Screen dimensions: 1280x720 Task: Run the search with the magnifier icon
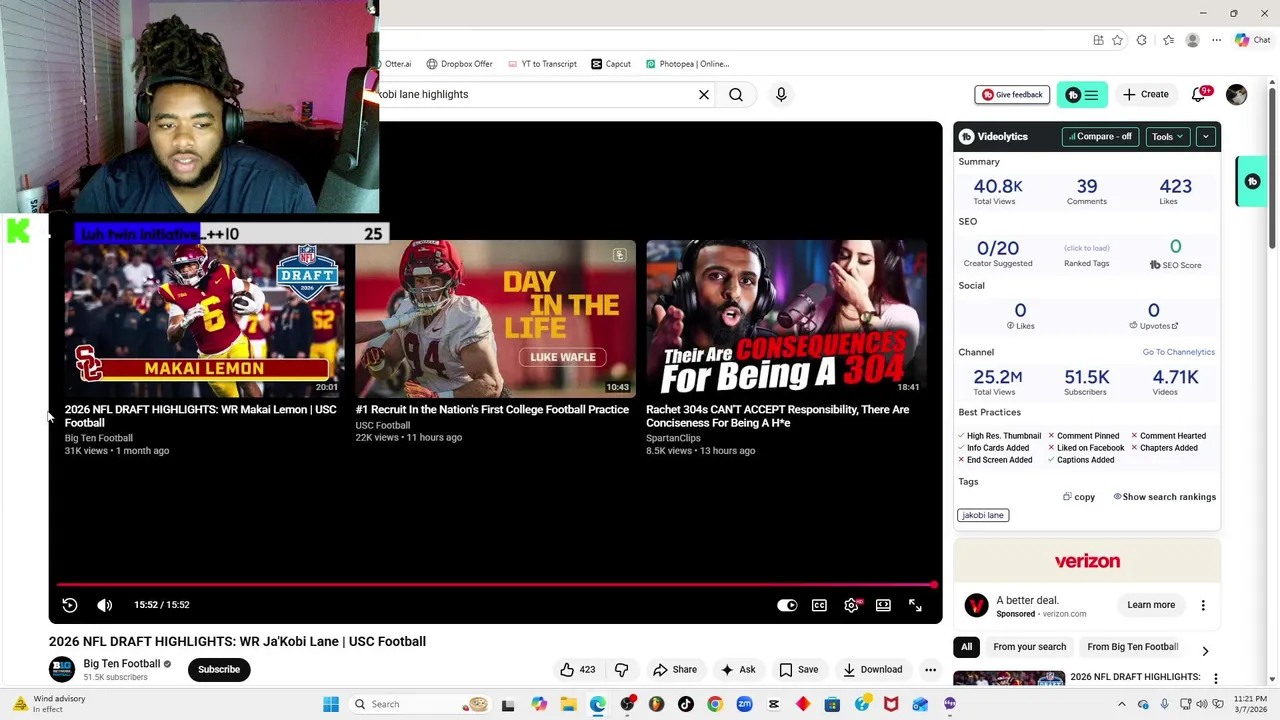click(x=736, y=94)
